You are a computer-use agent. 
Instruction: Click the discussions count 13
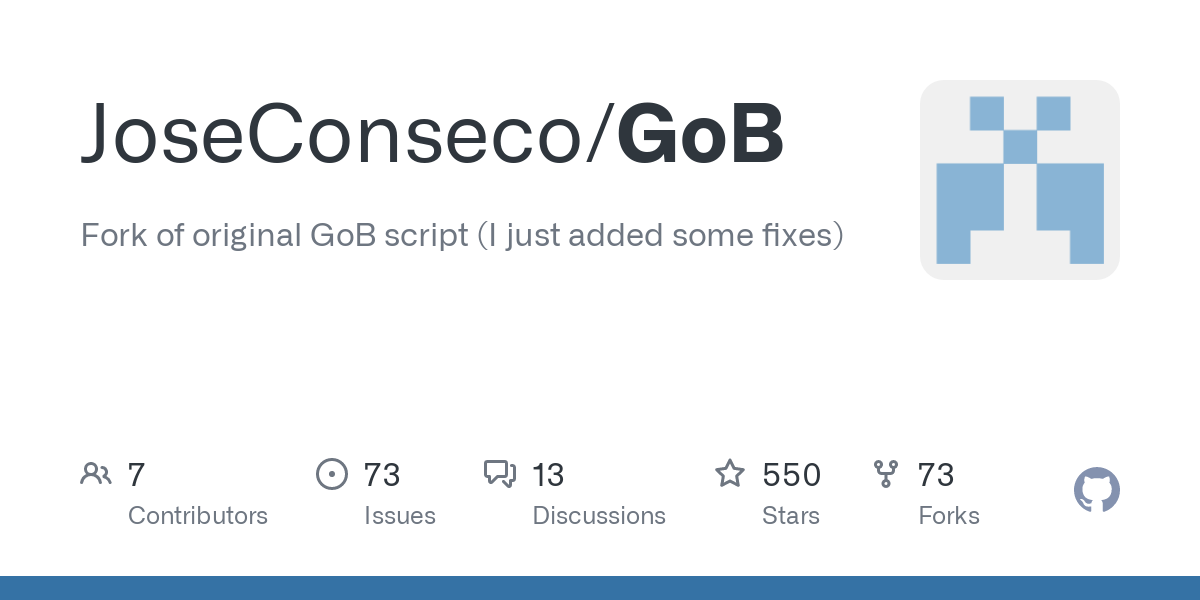pyautogui.click(x=548, y=475)
